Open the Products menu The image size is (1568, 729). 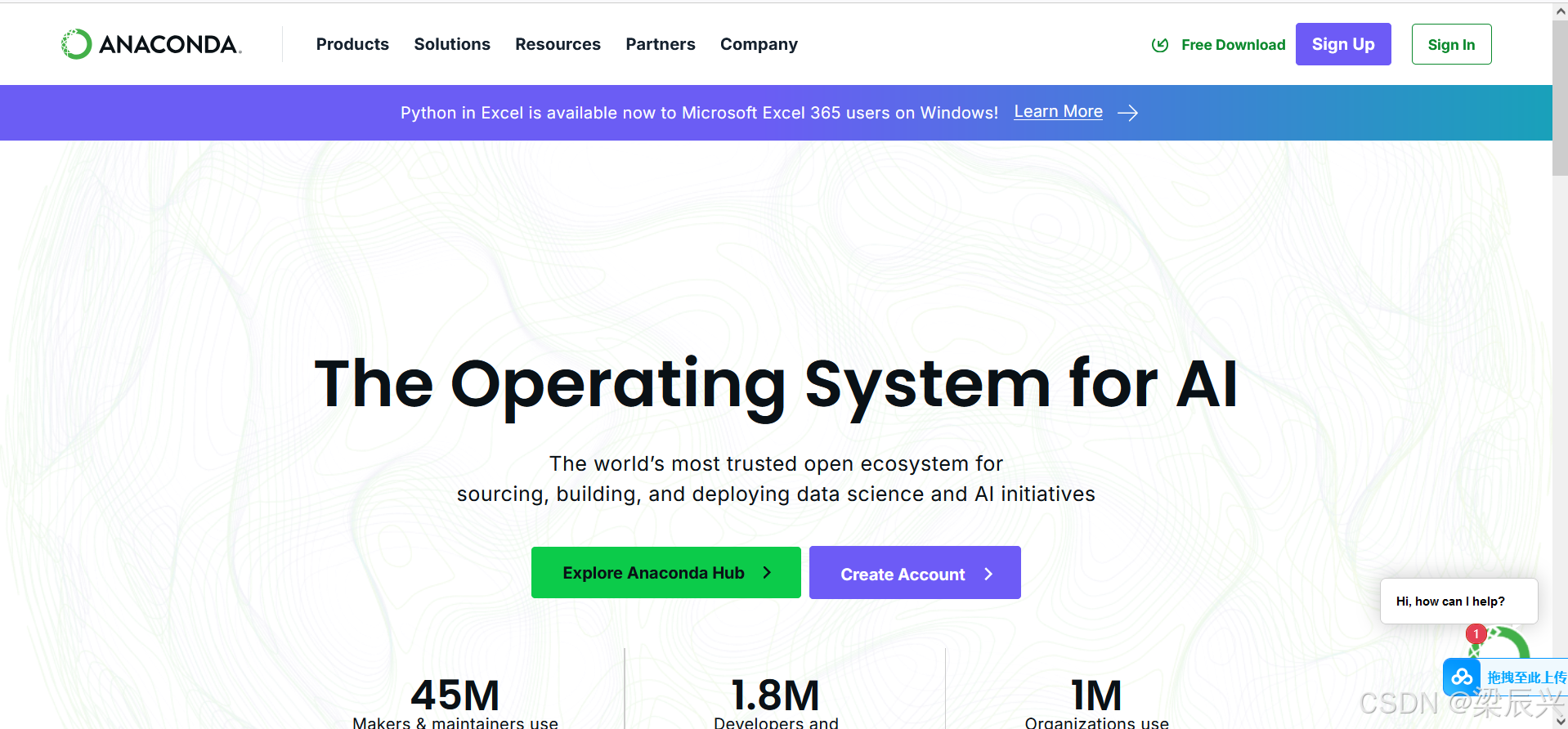[352, 44]
